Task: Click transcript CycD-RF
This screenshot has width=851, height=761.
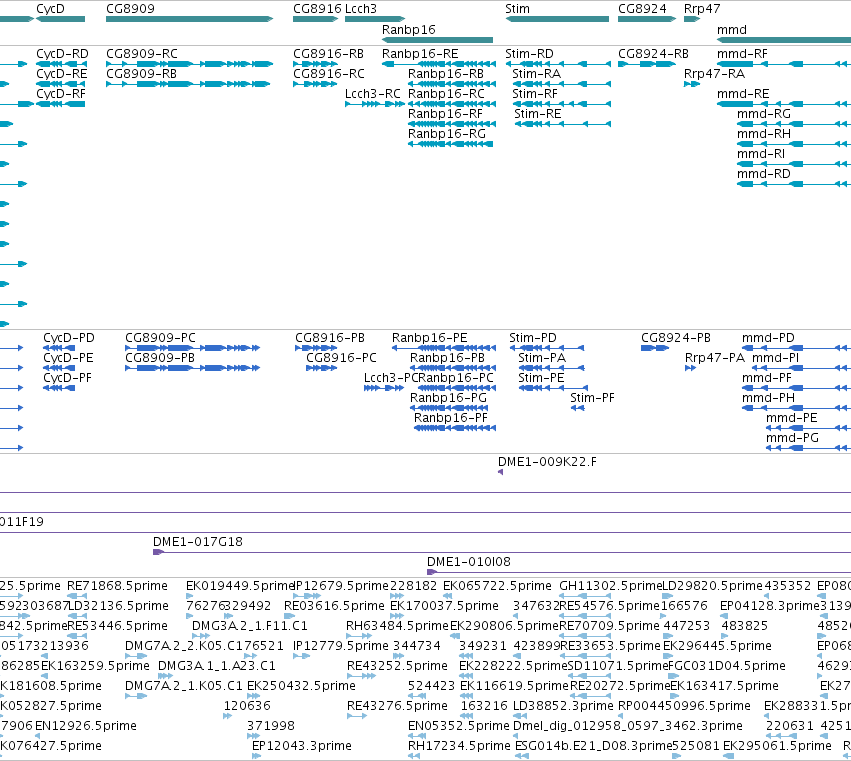Action: pyautogui.click(x=60, y=104)
